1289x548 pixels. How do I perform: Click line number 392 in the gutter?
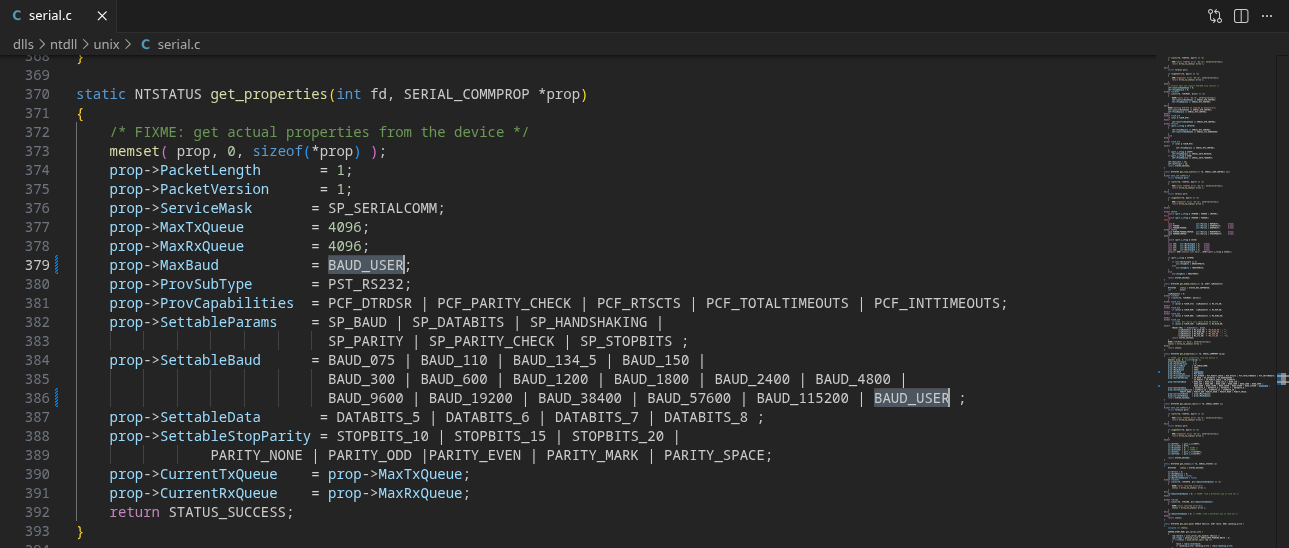37,512
